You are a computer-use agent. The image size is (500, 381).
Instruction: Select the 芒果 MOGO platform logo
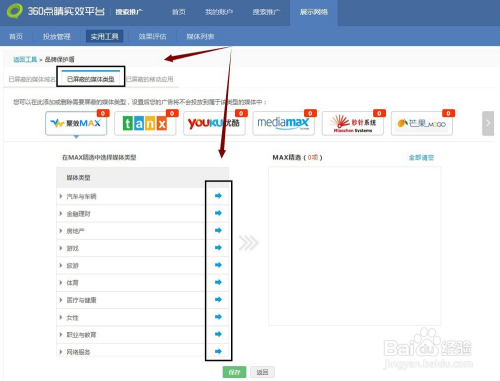point(422,123)
